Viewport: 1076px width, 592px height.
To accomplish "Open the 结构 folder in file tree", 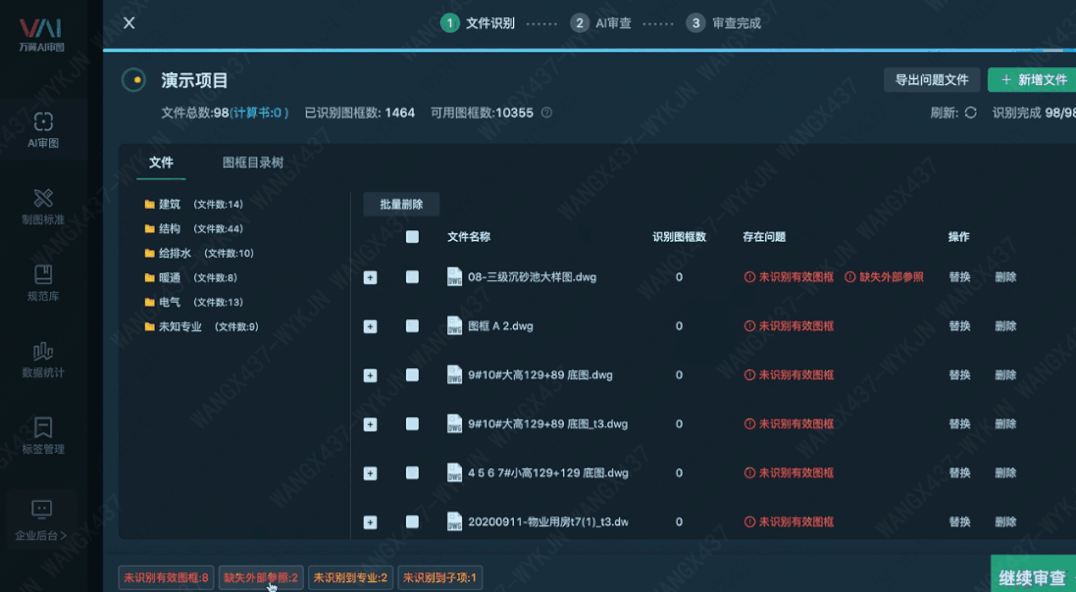I will tap(169, 229).
